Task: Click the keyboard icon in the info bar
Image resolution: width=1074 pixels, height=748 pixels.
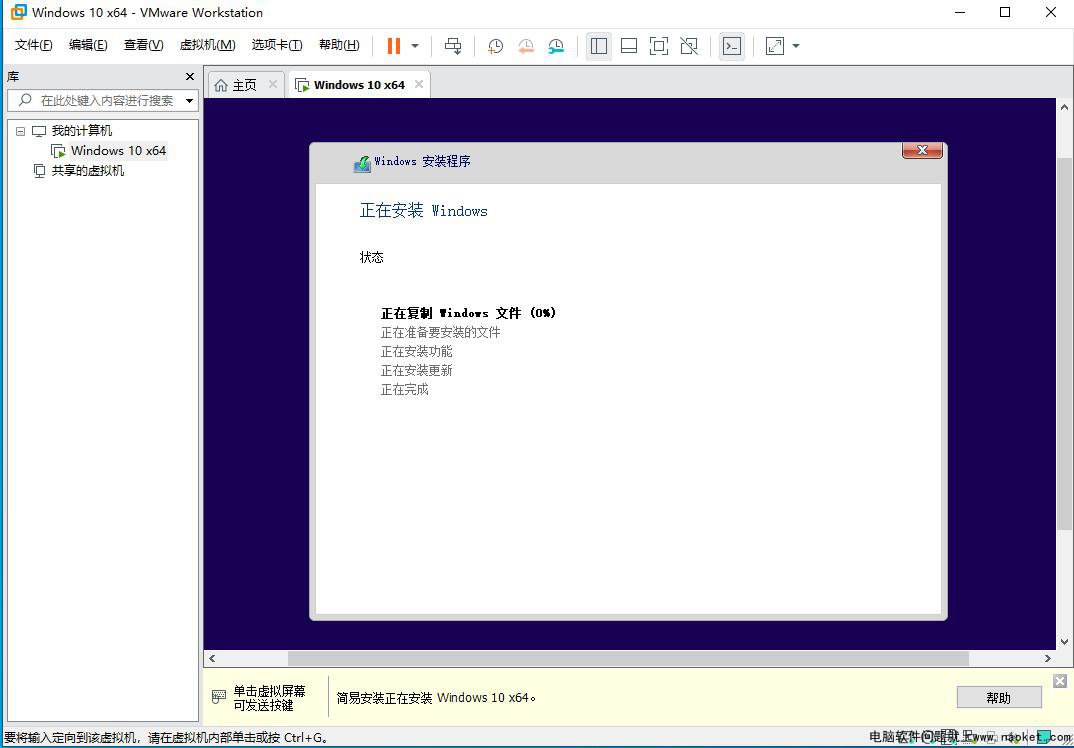Action: (x=218, y=697)
